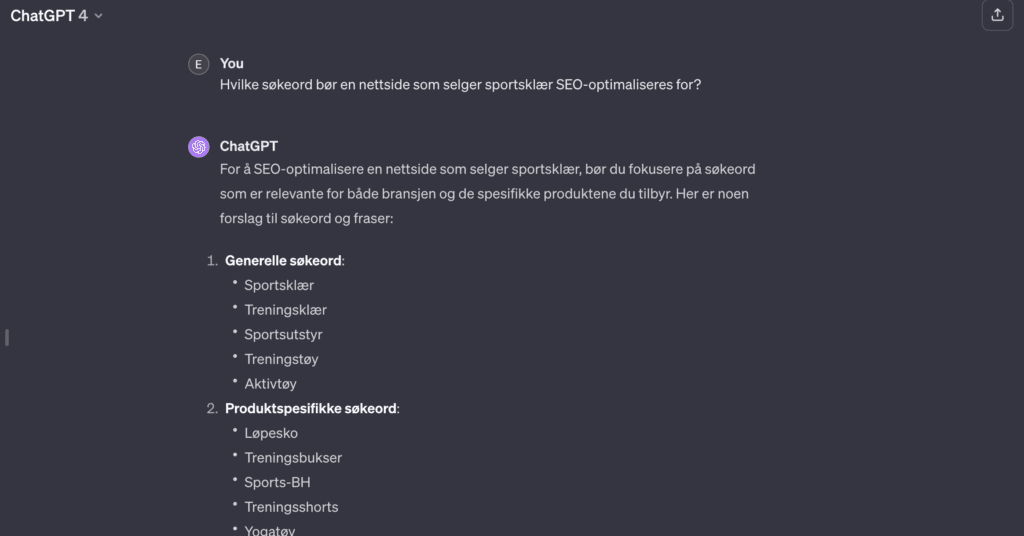Click the 'Generelle søkeord' heading
This screenshot has width=1024, height=536.
click(x=283, y=260)
